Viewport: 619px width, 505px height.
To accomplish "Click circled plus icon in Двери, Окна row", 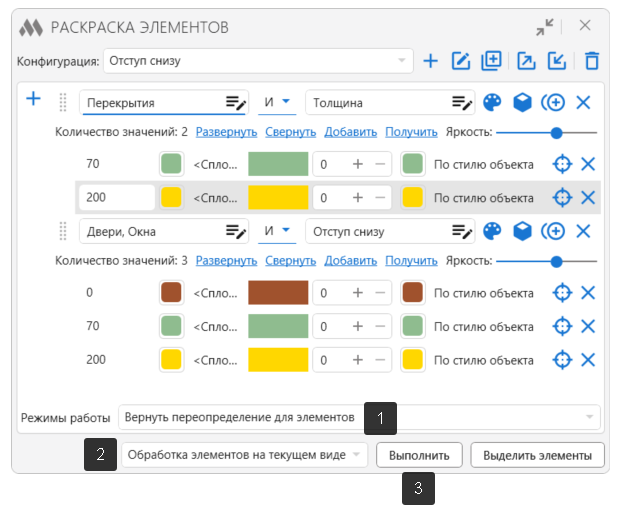I will coord(553,231).
